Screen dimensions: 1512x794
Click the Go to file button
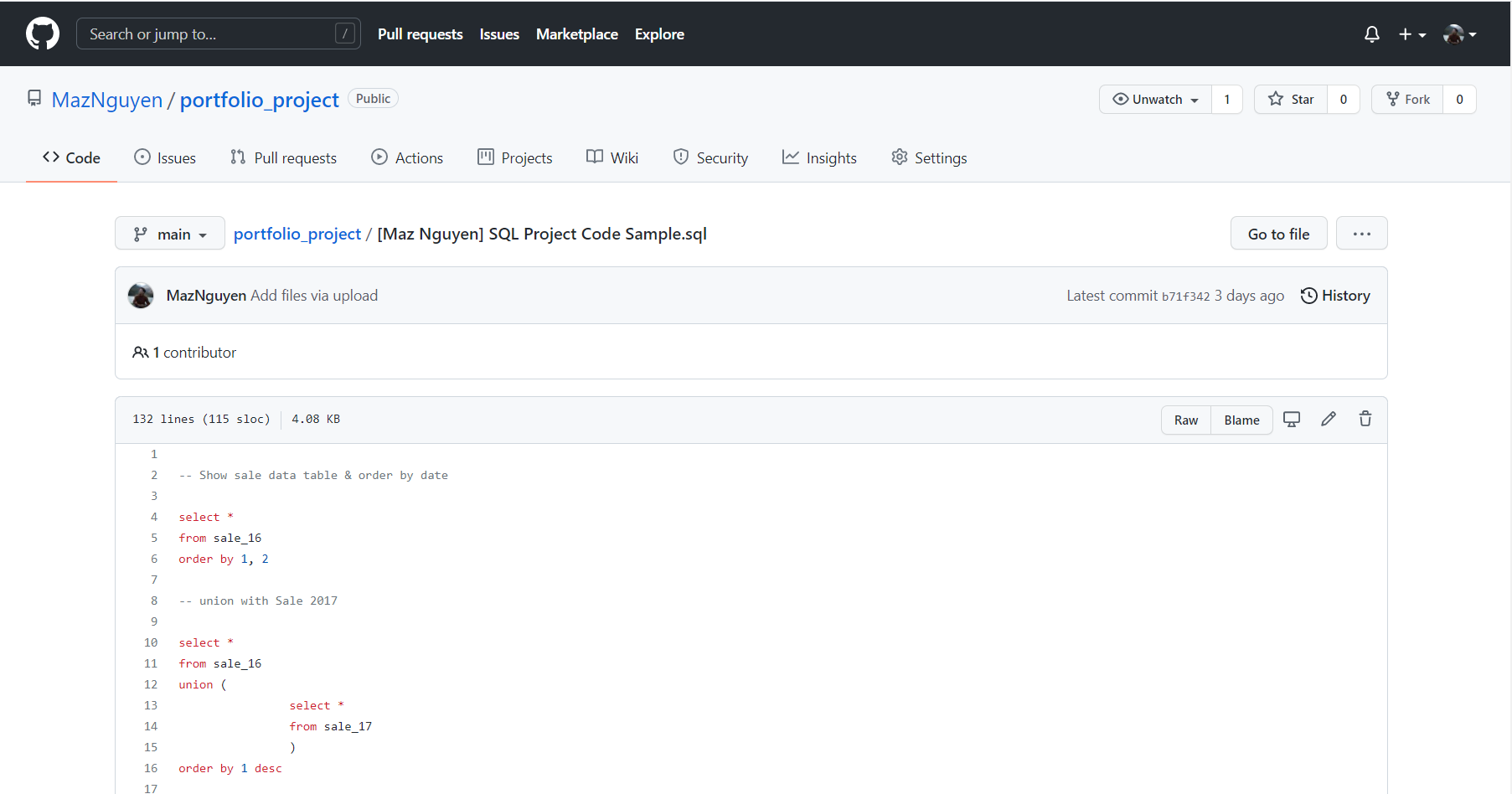tap(1278, 234)
